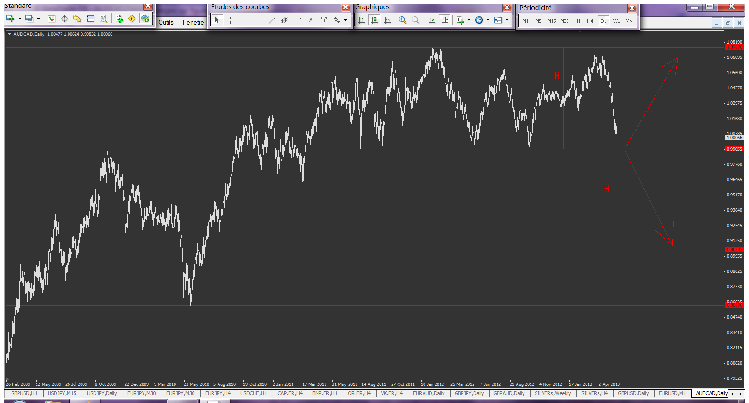
Task: Select the Equidistant Channel tool
Action: 285,20
